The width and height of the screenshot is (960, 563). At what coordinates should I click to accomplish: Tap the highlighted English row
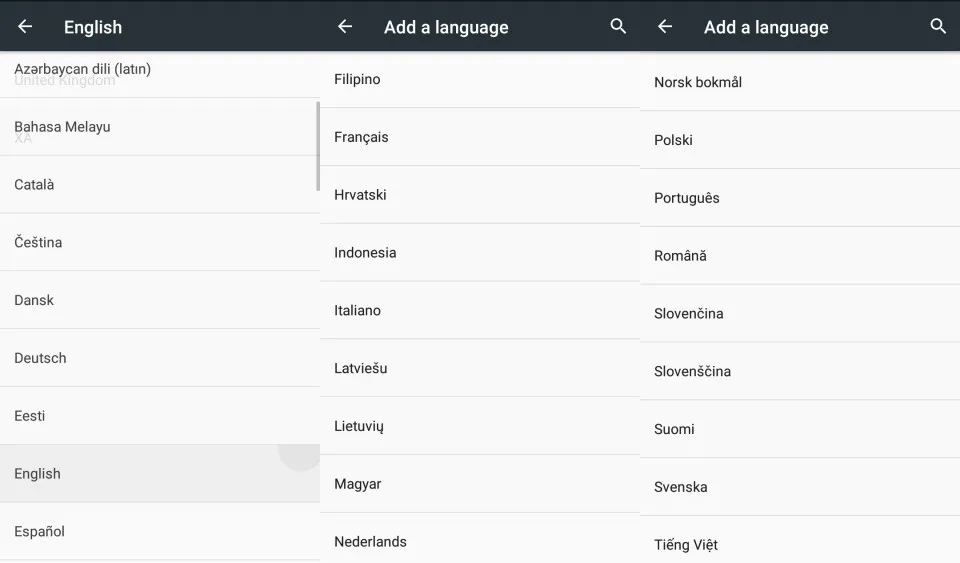(x=160, y=474)
